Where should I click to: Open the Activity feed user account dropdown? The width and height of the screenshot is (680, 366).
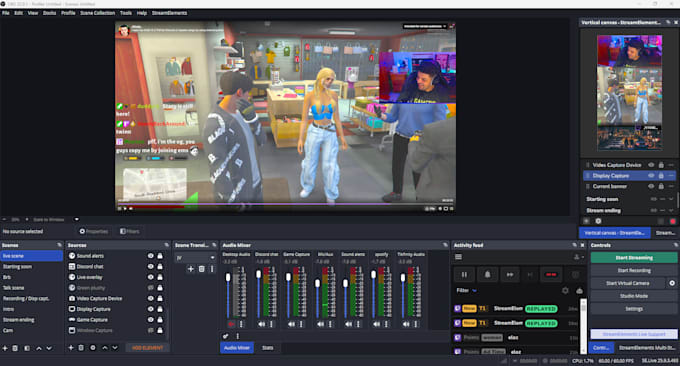579,257
